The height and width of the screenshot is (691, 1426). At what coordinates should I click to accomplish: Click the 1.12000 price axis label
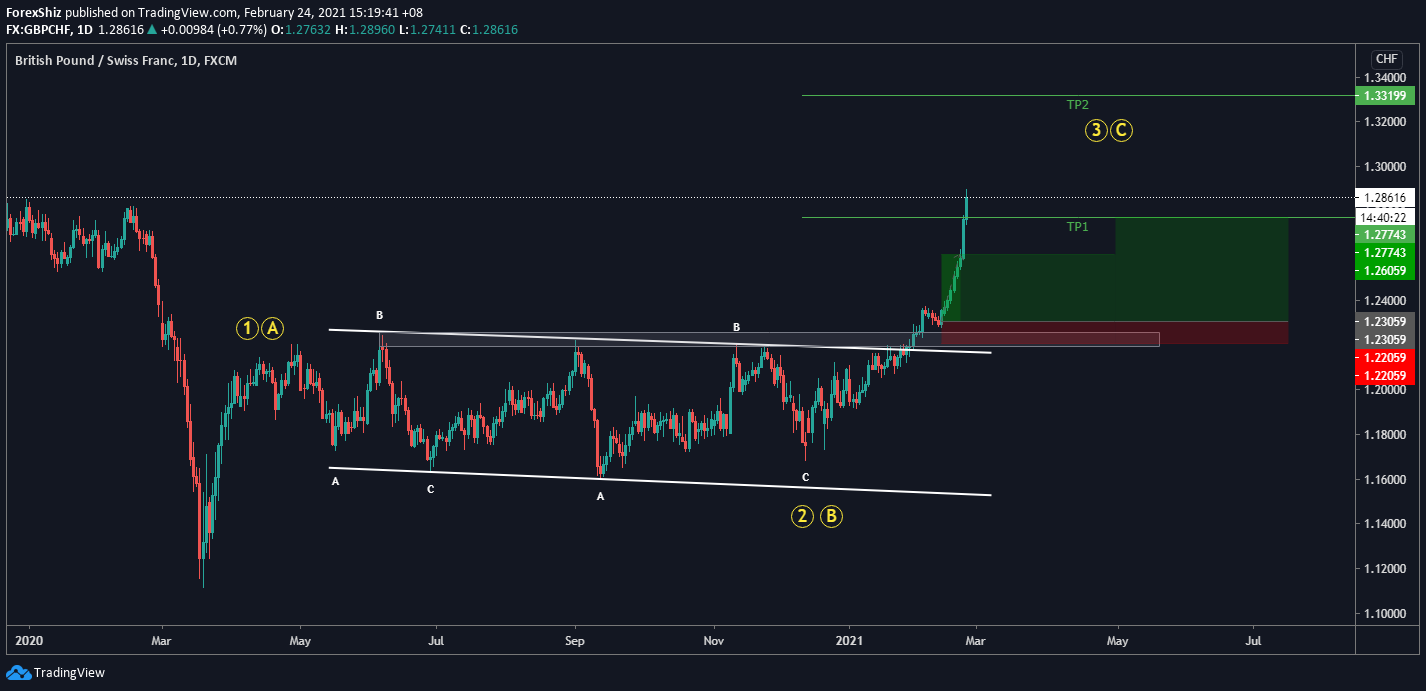(x=1384, y=569)
